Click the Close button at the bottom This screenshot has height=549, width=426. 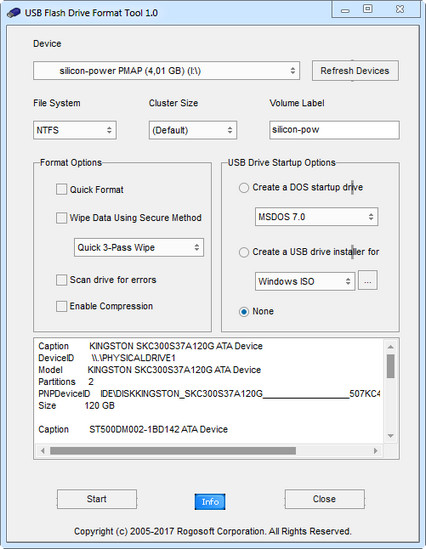point(324,499)
